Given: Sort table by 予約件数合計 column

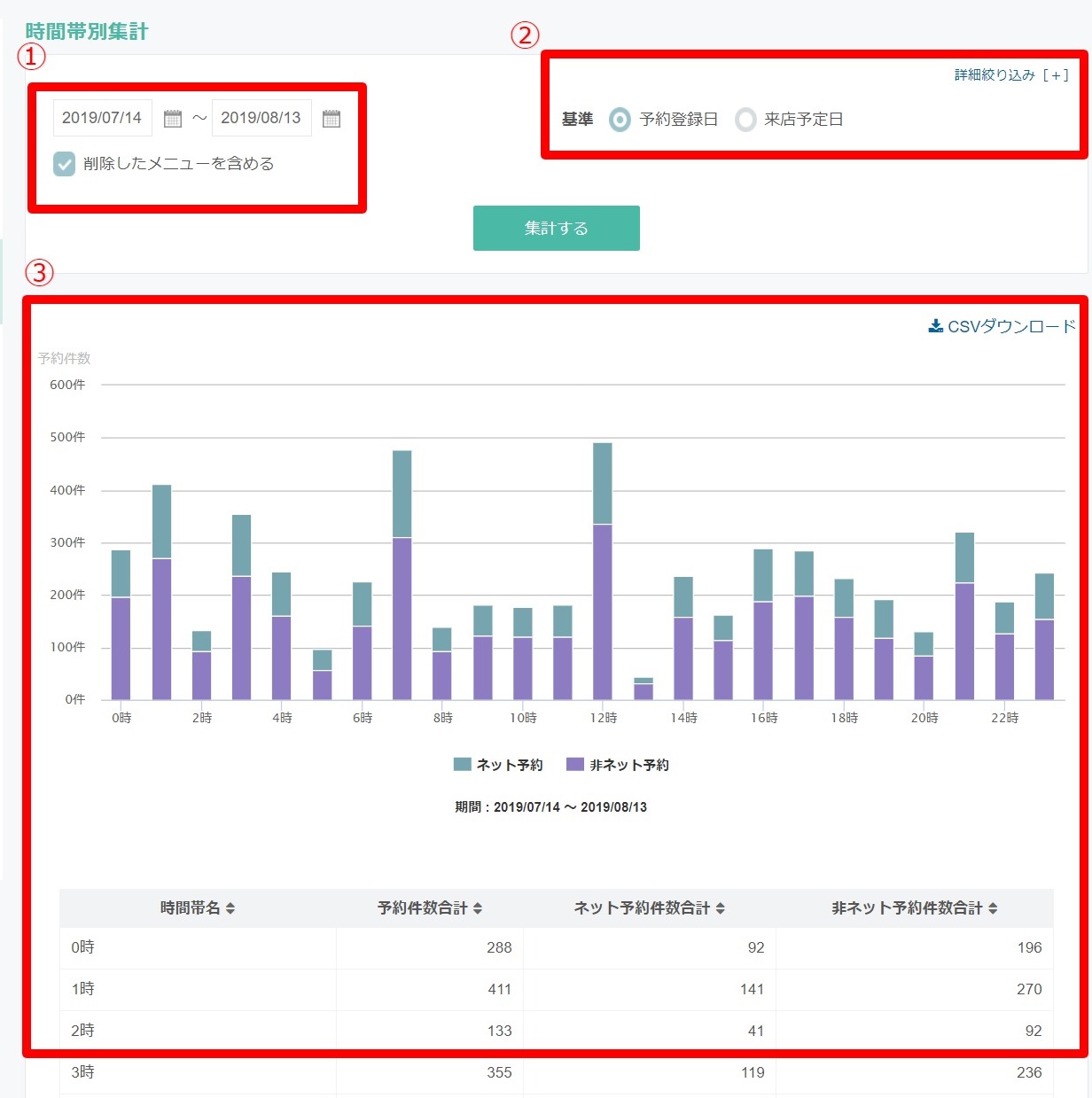Looking at the screenshot, I should pos(430,907).
